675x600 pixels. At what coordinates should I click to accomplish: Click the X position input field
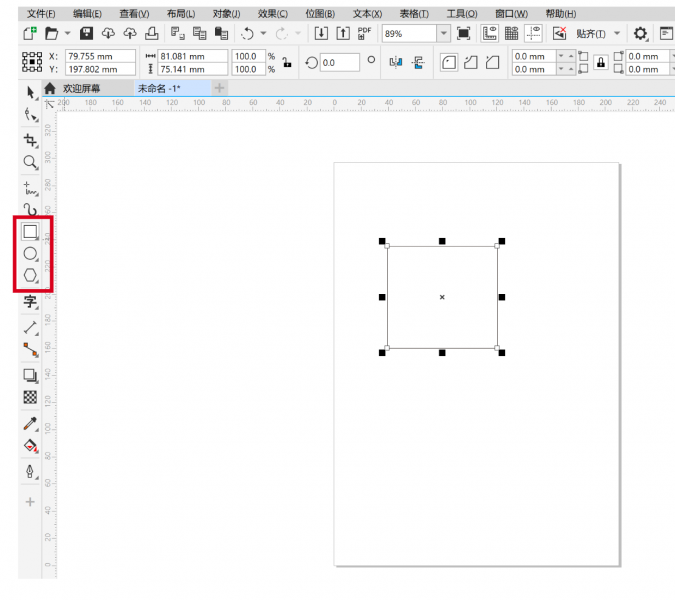(101, 56)
